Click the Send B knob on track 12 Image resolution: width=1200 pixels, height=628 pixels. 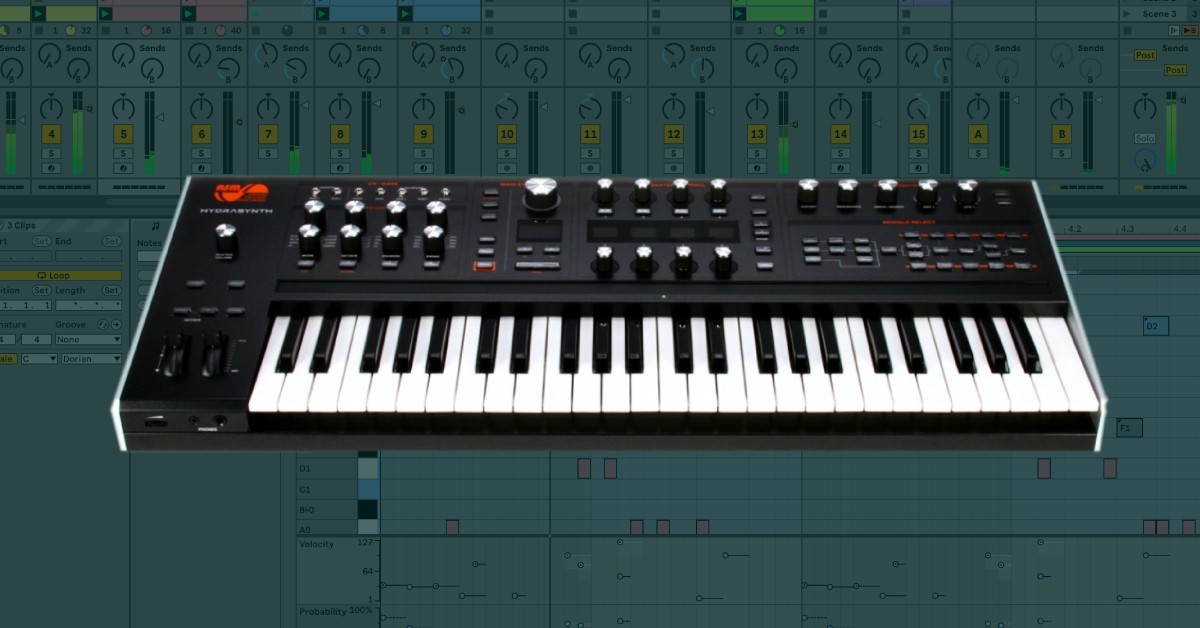pyautogui.click(x=702, y=69)
